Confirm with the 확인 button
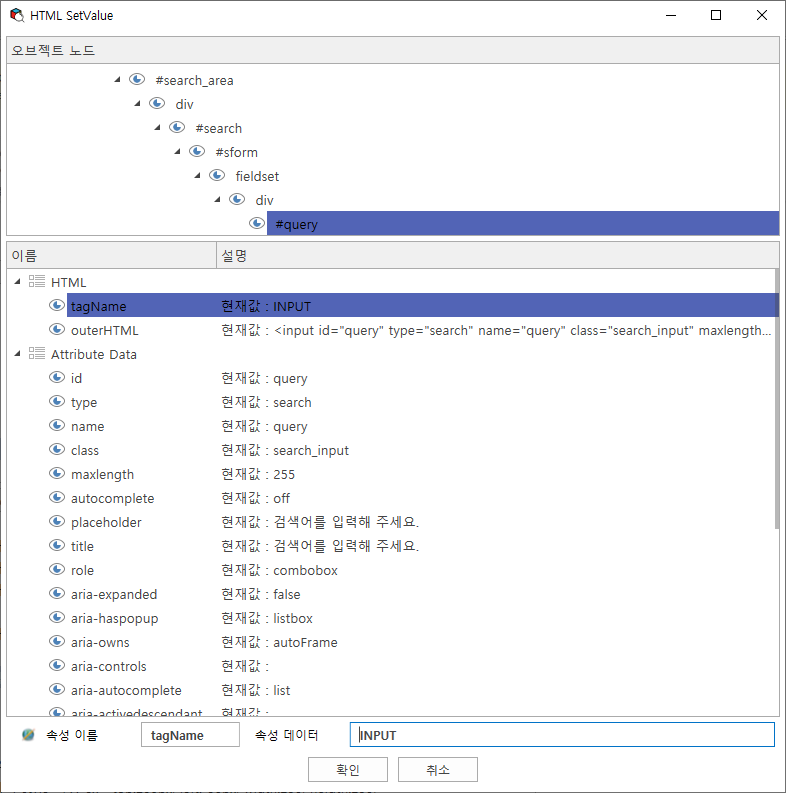Screen dimensions: 786x793 pyautogui.click(x=348, y=770)
